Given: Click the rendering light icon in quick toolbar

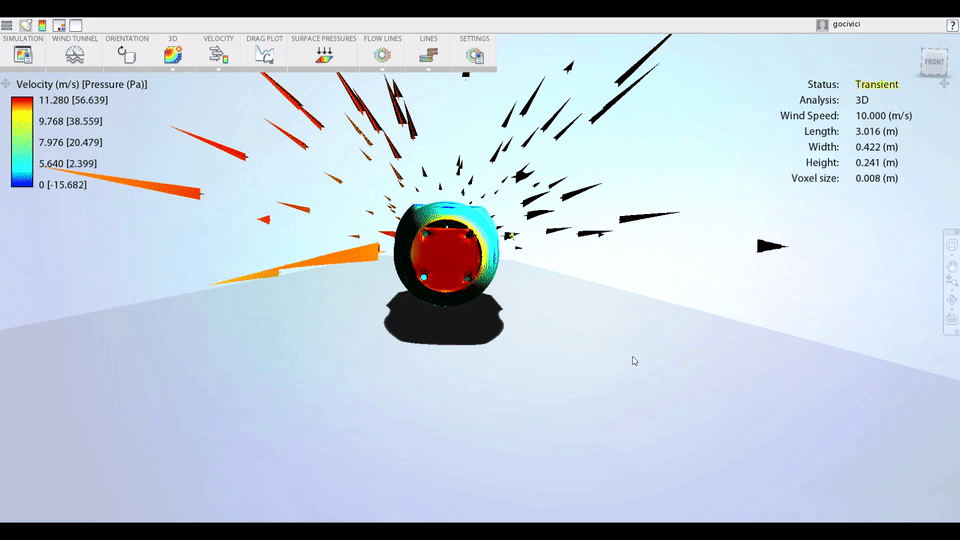Looking at the screenshot, I should [x=25, y=25].
